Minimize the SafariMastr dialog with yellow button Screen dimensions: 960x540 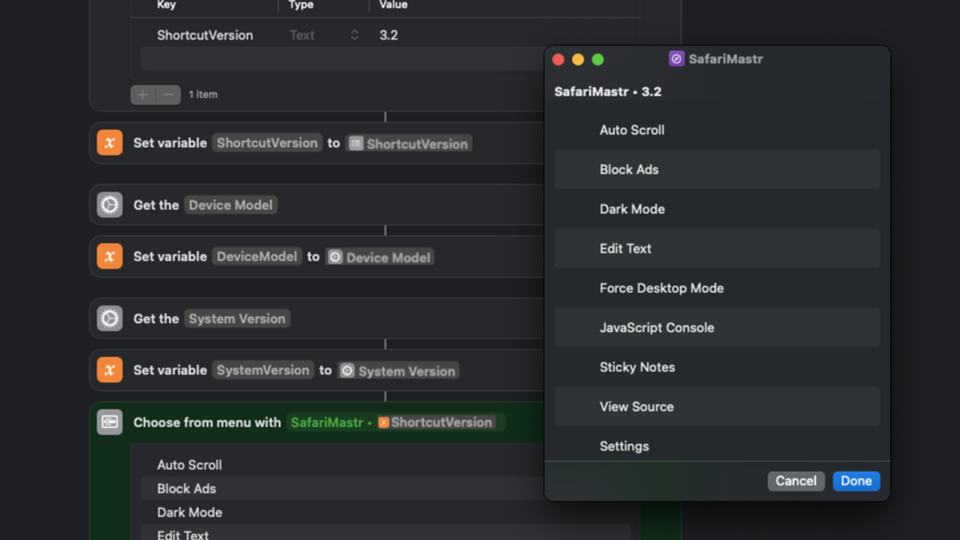pyautogui.click(x=578, y=59)
